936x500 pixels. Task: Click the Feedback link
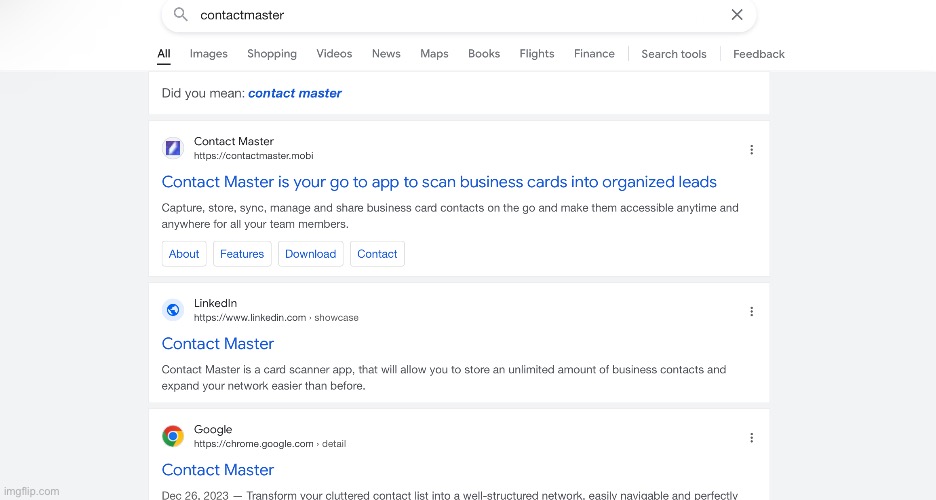758,54
